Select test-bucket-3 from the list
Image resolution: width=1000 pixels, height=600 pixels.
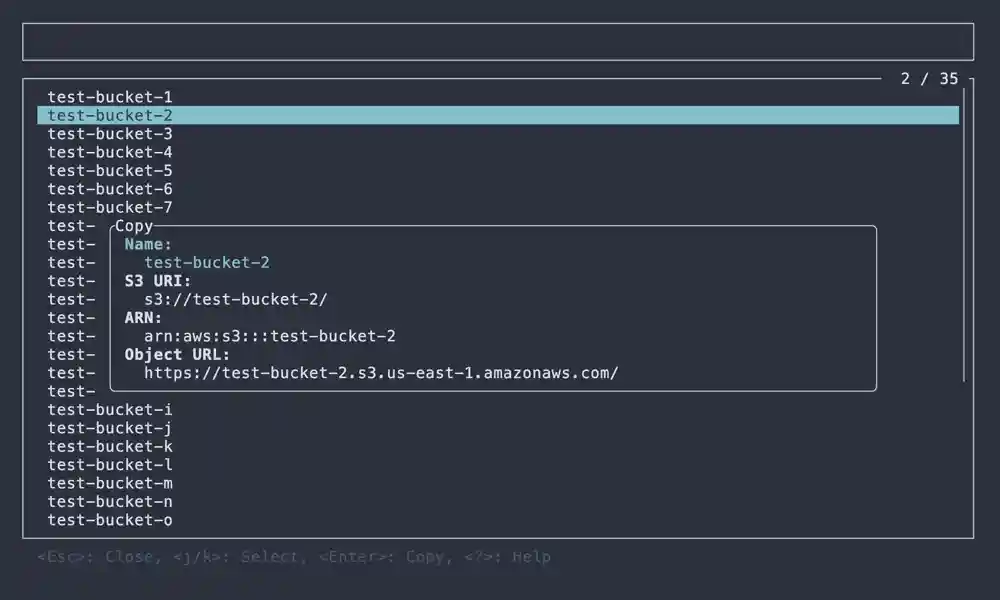tap(110, 134)
